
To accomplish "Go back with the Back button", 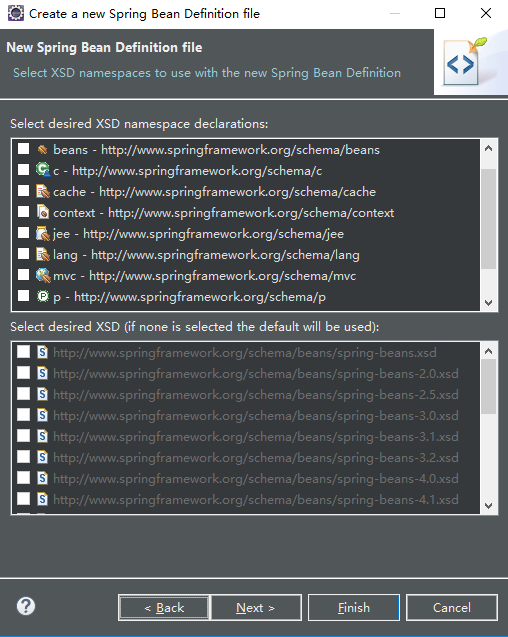I will point(164,608).
